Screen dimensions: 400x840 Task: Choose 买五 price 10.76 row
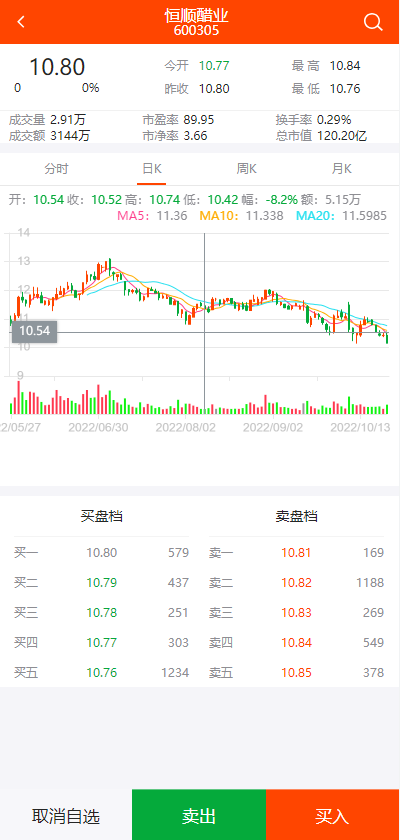tap(102, 673)
